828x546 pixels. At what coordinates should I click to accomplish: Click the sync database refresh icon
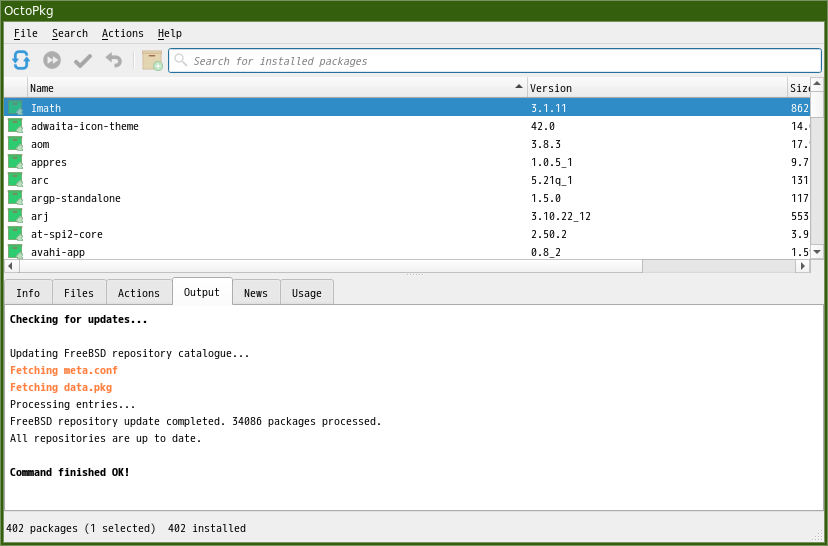[x=21, y=60]
